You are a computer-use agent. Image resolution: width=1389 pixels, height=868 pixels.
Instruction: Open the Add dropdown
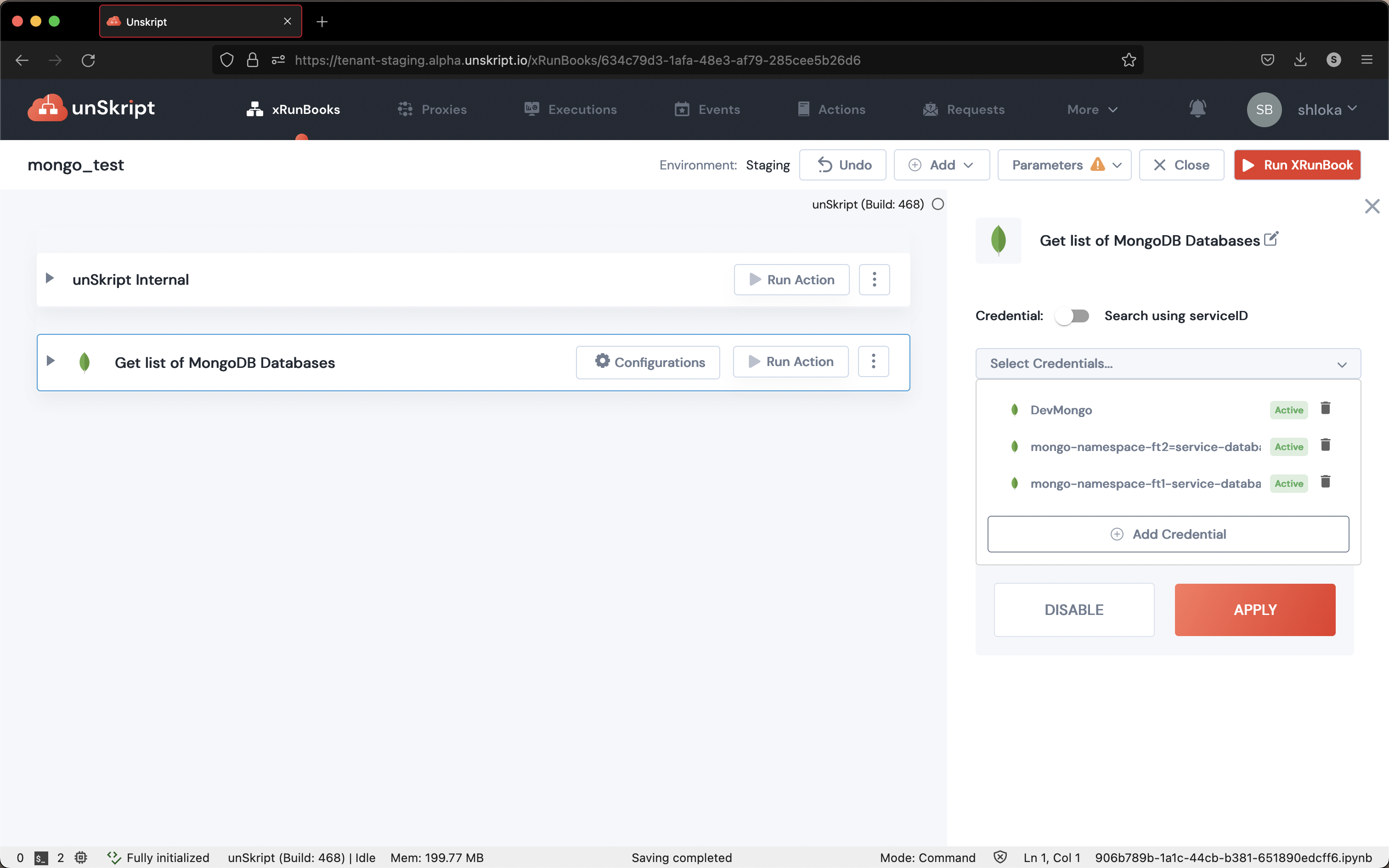(941, 165)
